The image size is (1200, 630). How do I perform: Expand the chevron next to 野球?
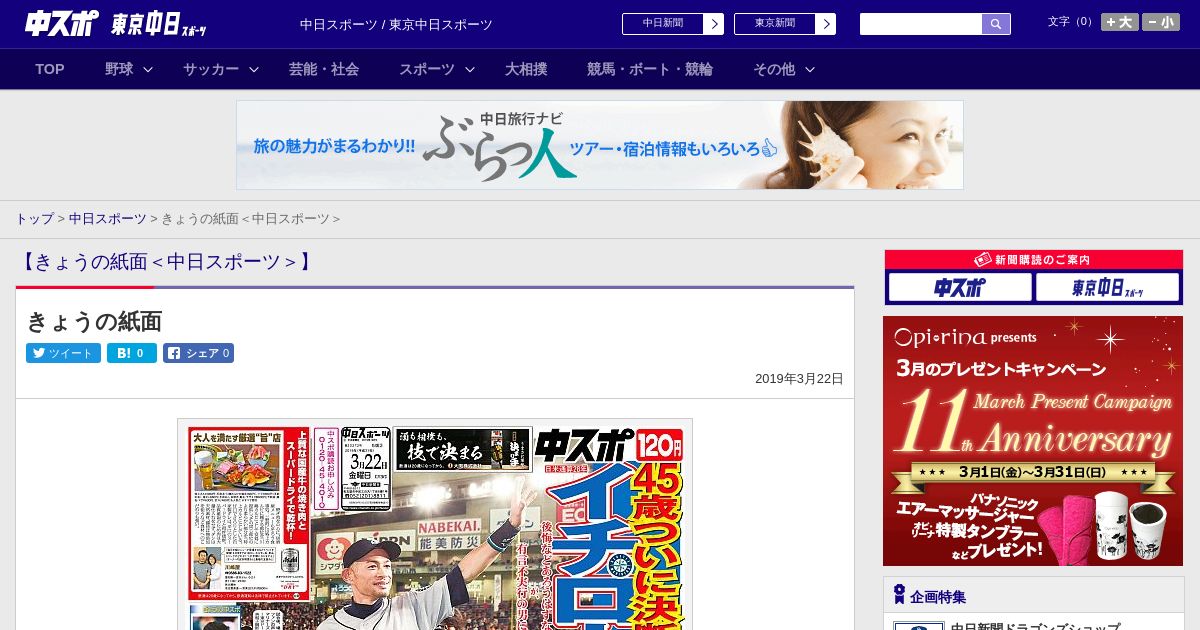pos(148,69)
